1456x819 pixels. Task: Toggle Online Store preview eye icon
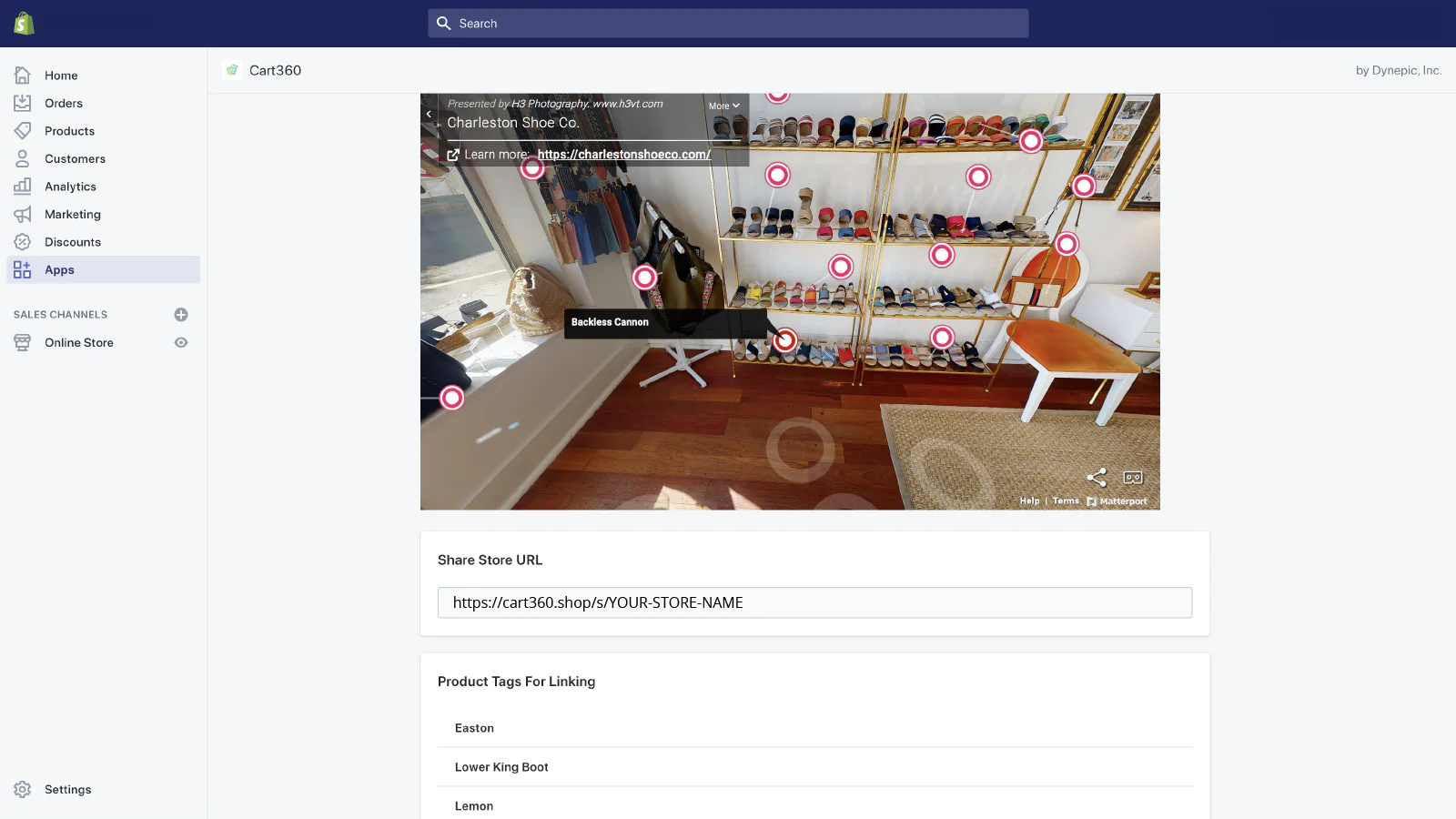181,343
